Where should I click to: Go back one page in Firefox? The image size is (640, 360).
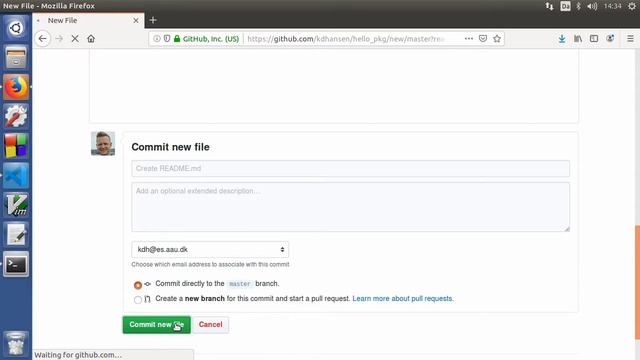pos(42,39)
